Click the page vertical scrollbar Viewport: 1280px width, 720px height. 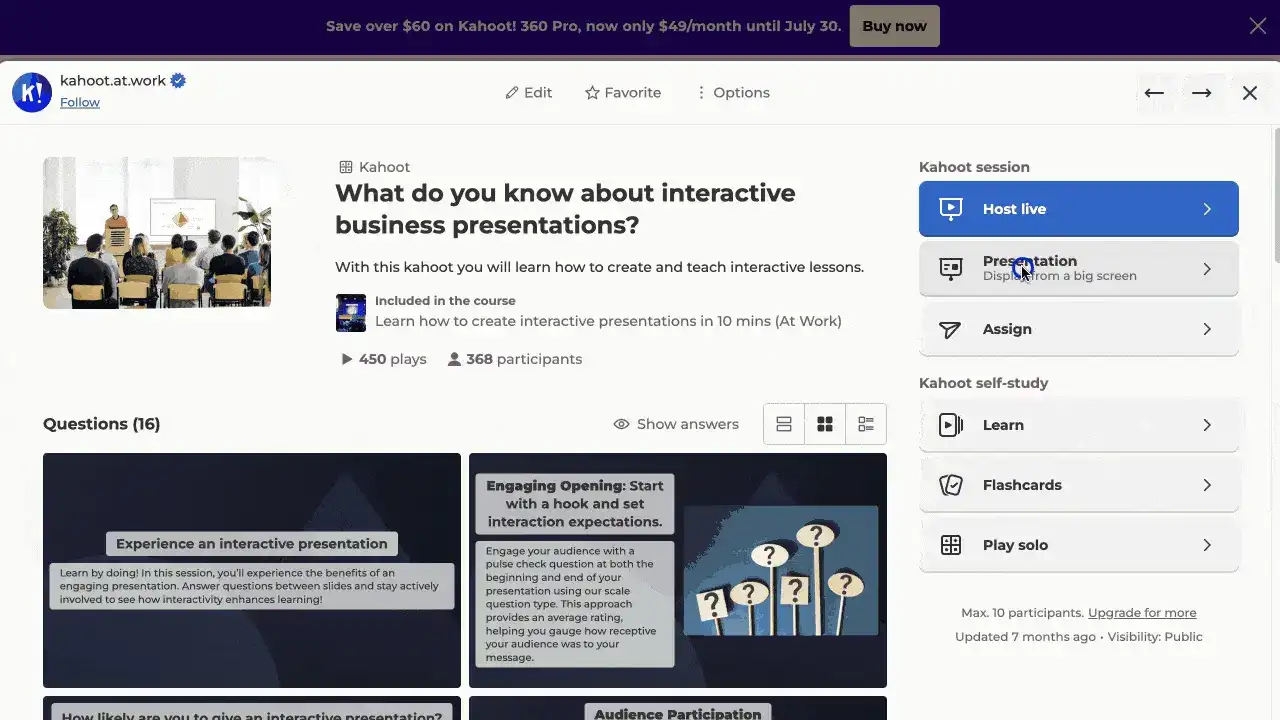(1276, 195)
